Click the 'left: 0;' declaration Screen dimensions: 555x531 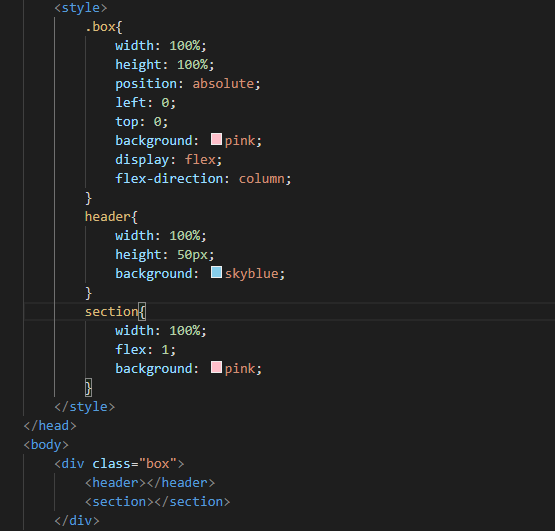tap(145, 103)
